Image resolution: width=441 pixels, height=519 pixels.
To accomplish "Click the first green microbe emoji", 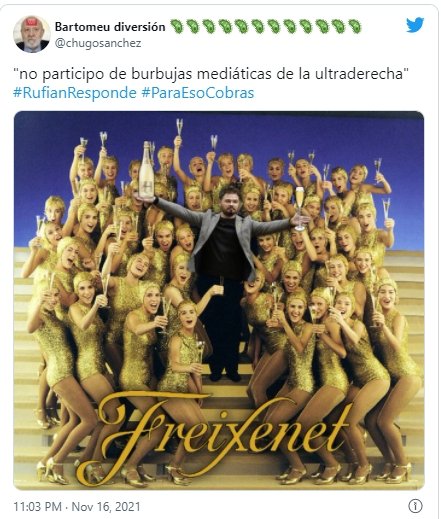I will pos(177,26).
